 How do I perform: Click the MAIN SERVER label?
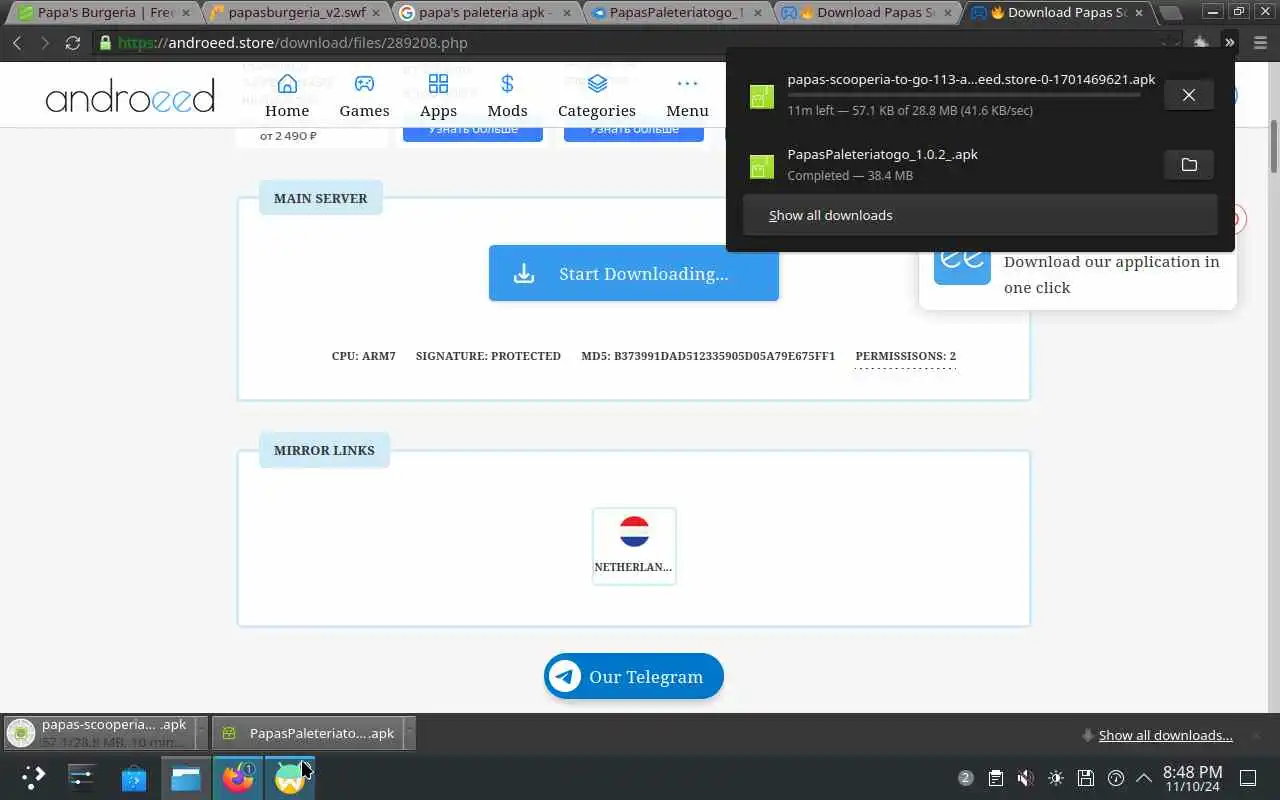tap(321, 198)
